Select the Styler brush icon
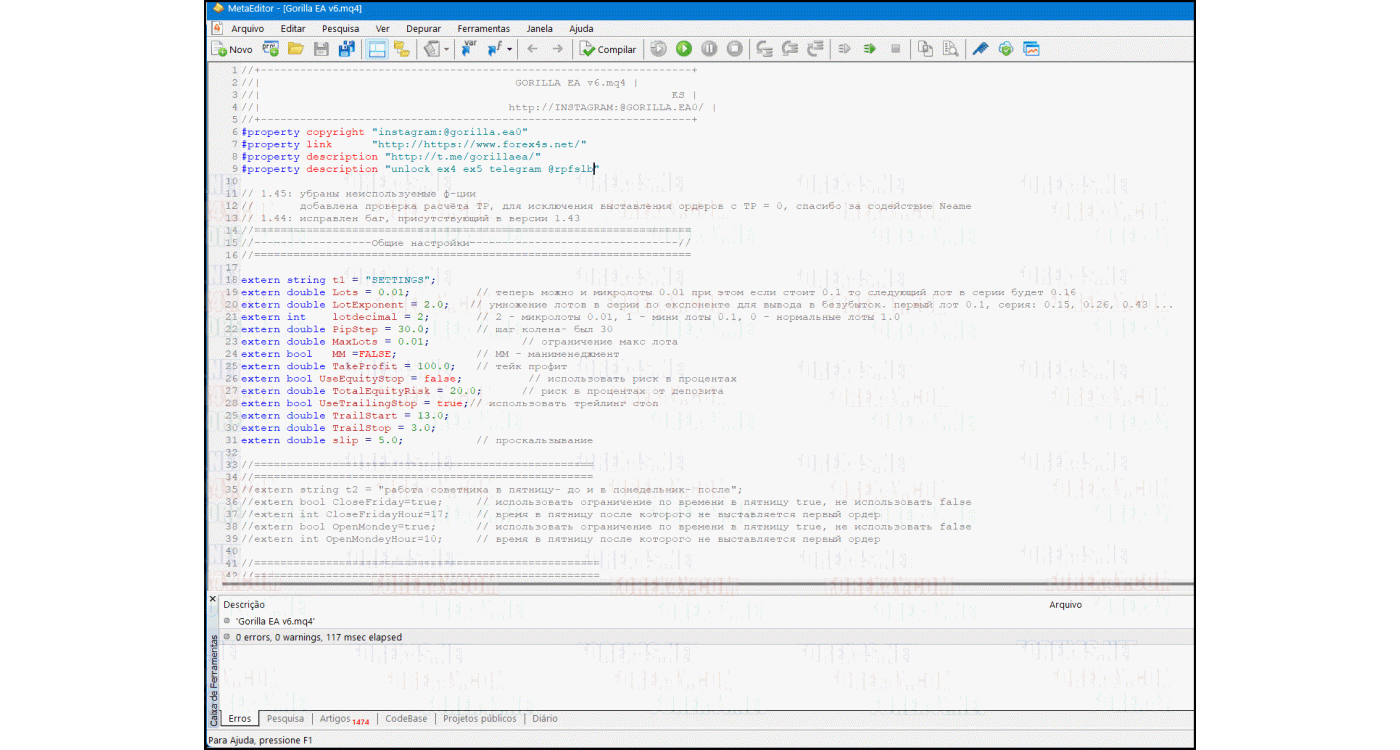The image size is (1400, 750). pyautogui.click(x=982, y=48)
